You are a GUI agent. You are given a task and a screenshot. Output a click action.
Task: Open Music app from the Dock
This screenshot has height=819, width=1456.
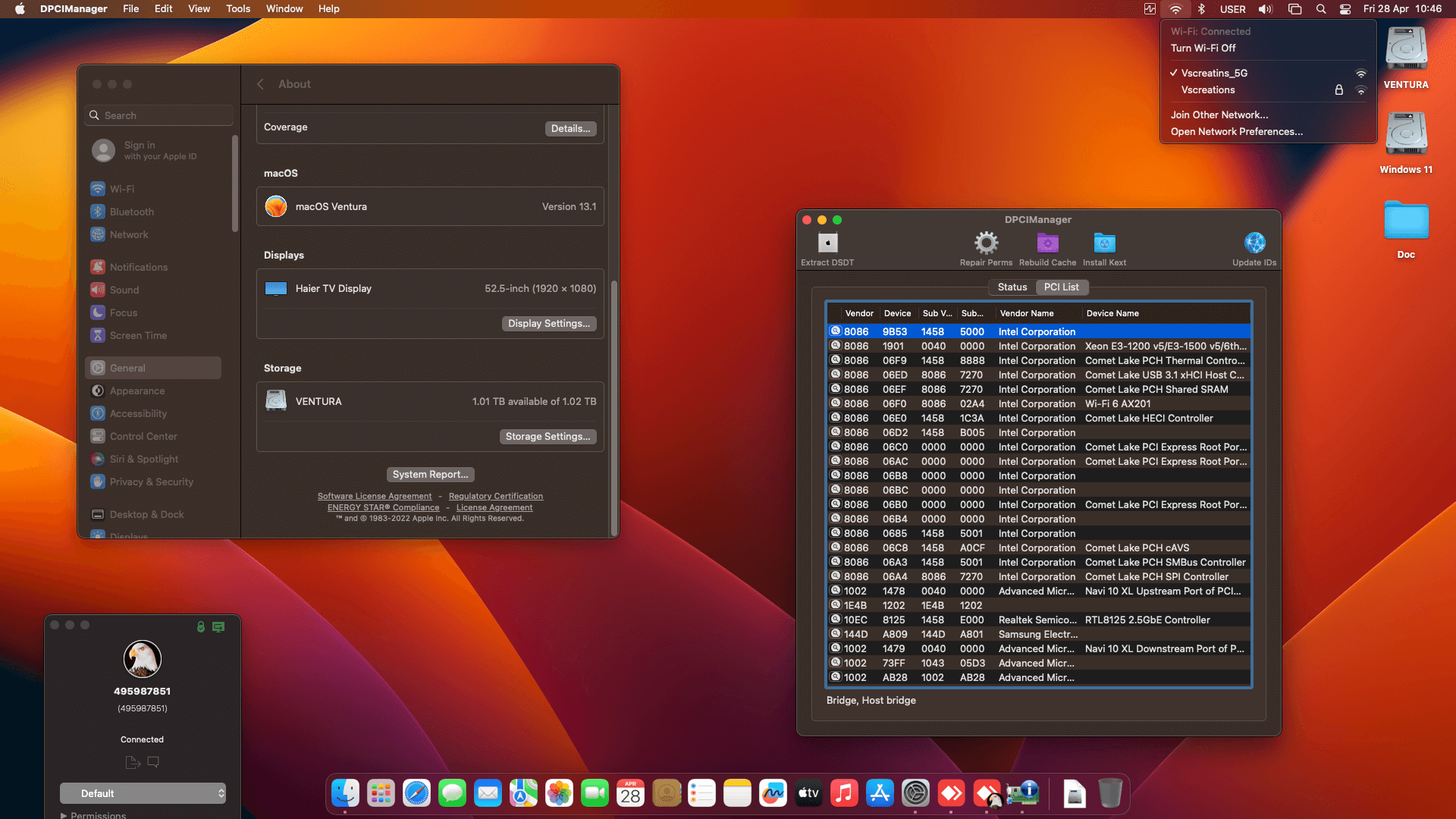pyautogui.click(x=844, y=793)
